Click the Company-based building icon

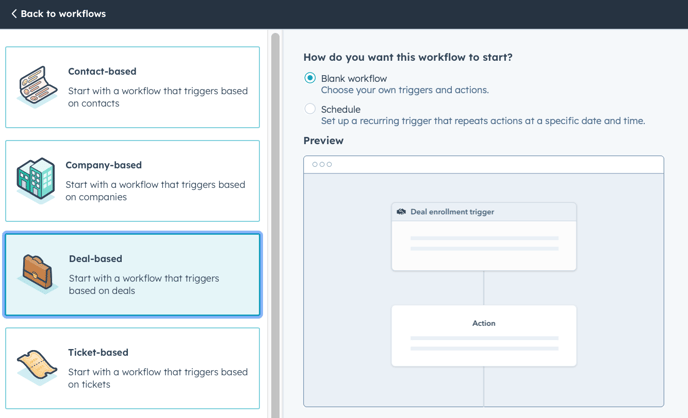(x=36, y=180)
